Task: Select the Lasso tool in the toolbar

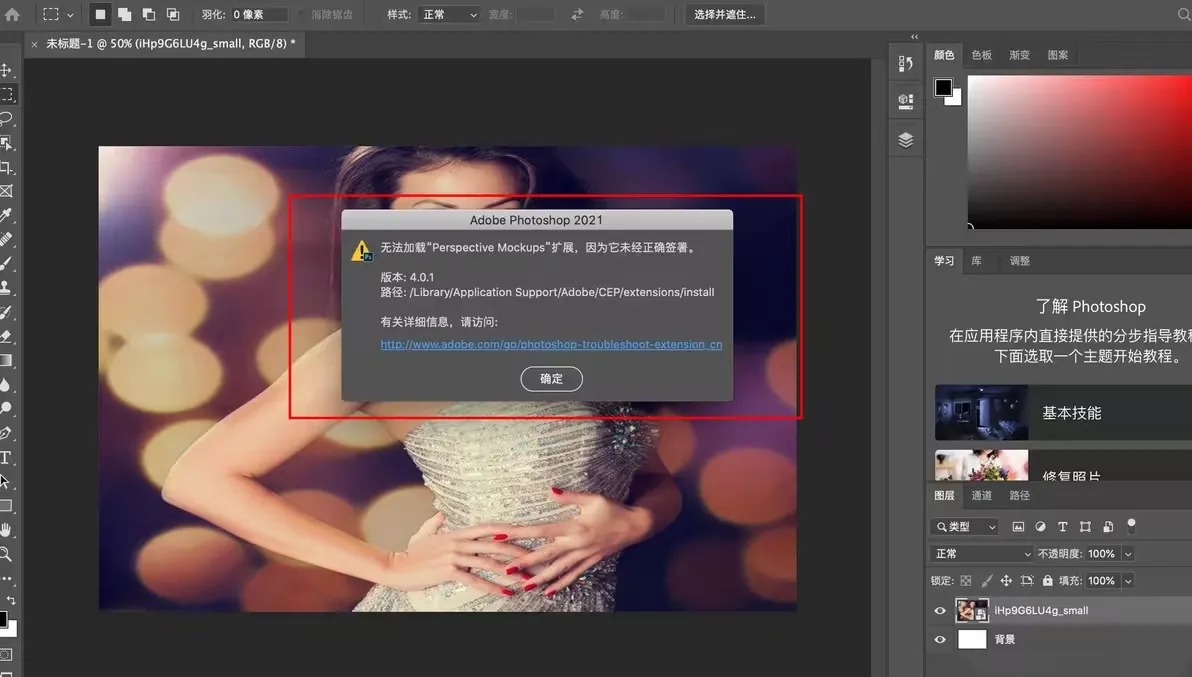Action: coord(6,119)
